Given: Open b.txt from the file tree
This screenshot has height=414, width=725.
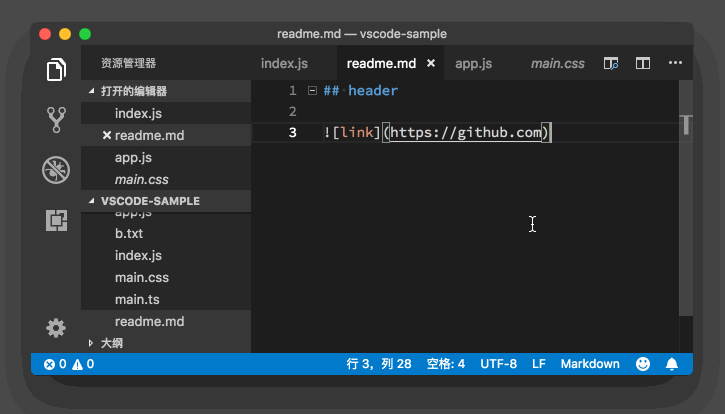Looking at the screenshot, I should point(129,233).
